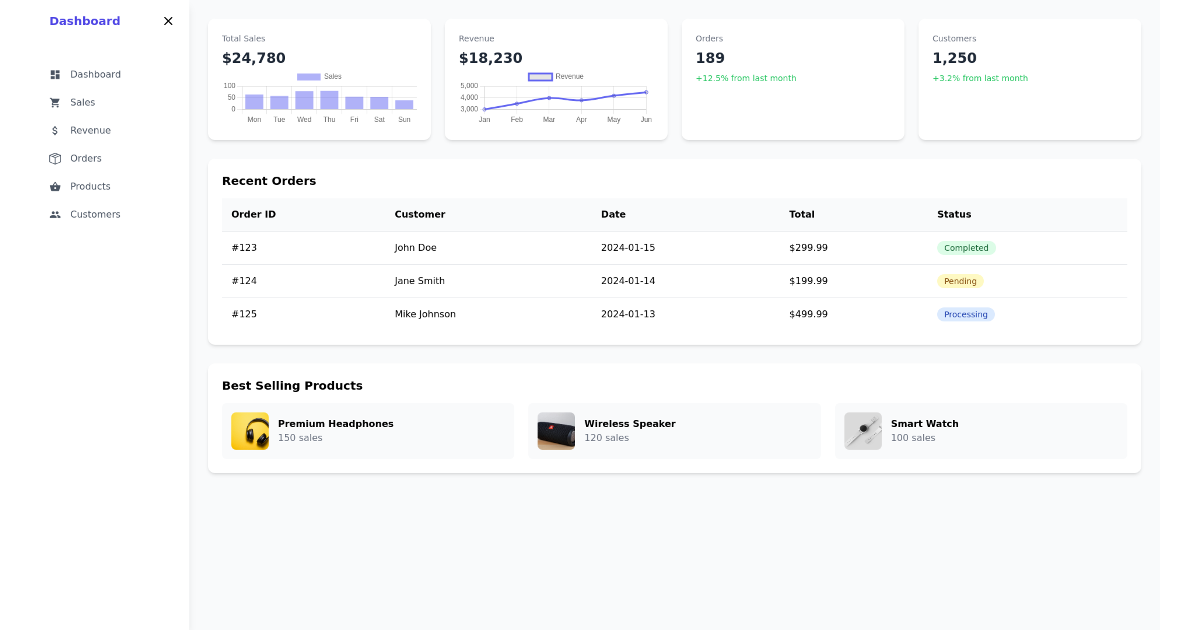
Task: Collapse the sidebar with the X control
Action: tap(168, 21)
